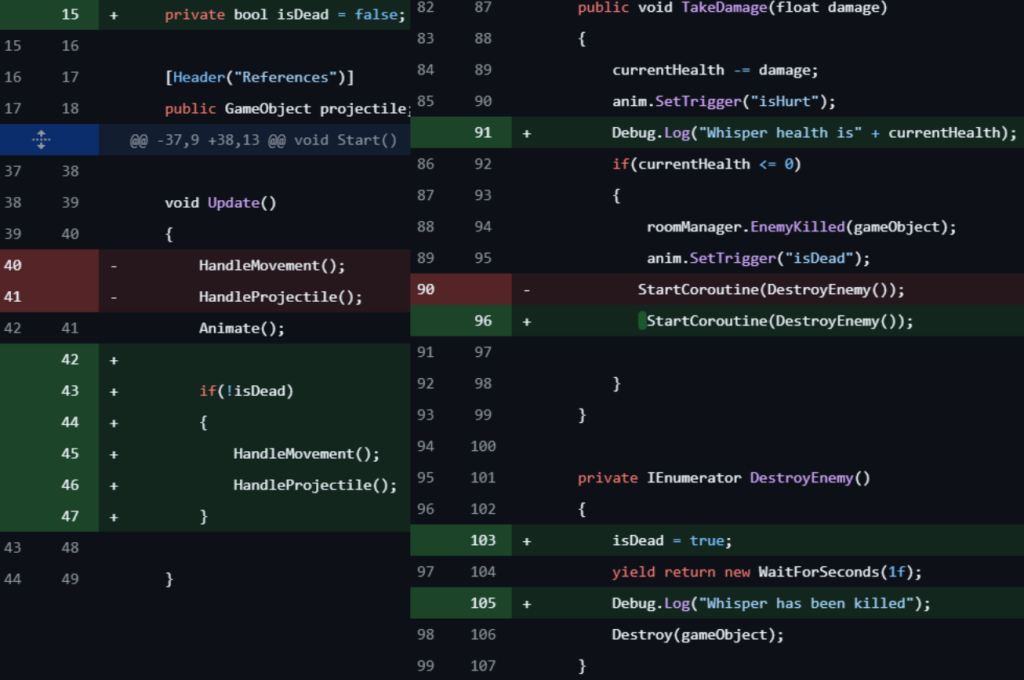
Task: Select added Debug.Log "Whisper health is" line
Action: click(x=814, y=133)
